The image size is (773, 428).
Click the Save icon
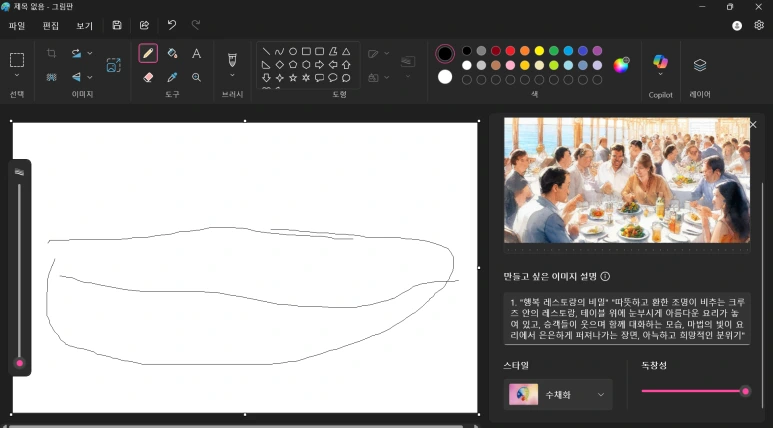click(x=117, y=25)
